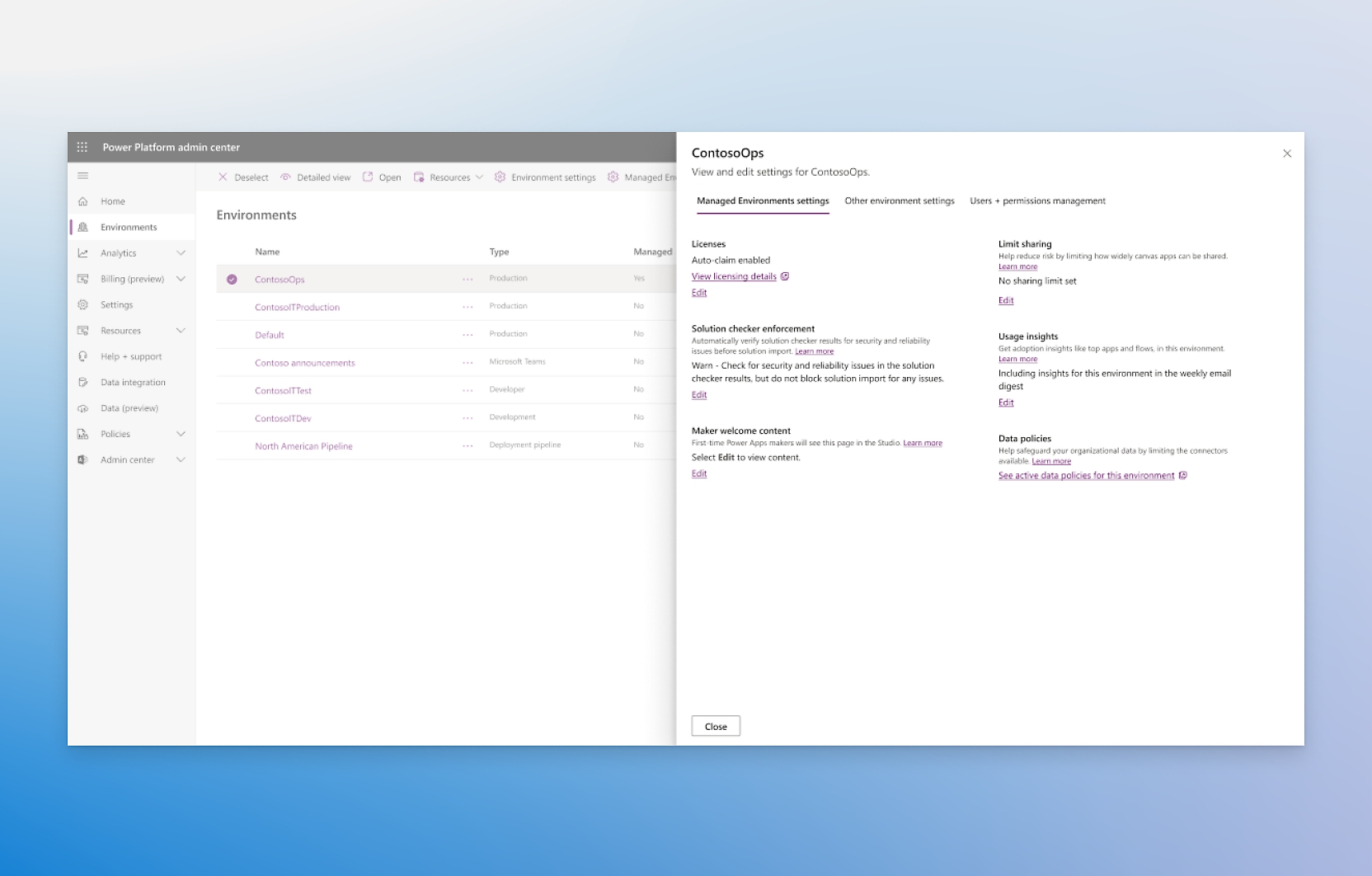Click Edit under Usage insights

click(1006, 403)
